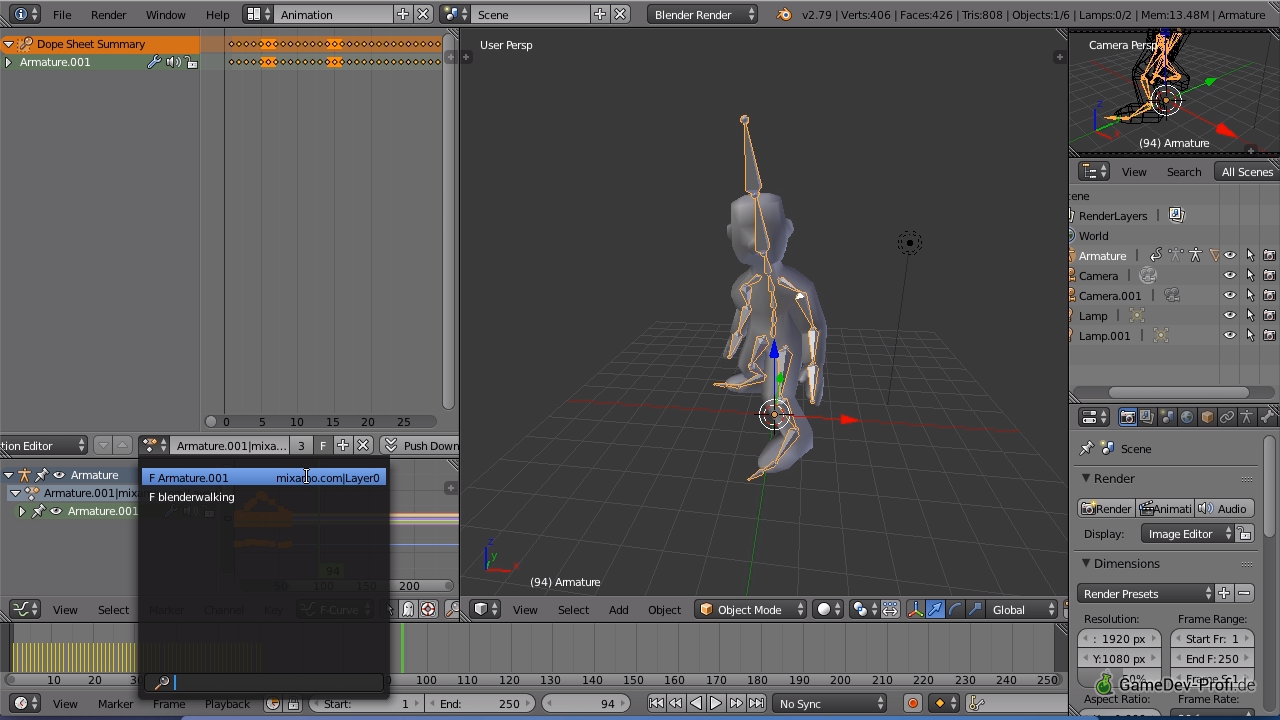This screenshot has width=1280, height=720.
Task: Hide Camera.001 via eye in the outliner
Action: [x=1230, y=295]
